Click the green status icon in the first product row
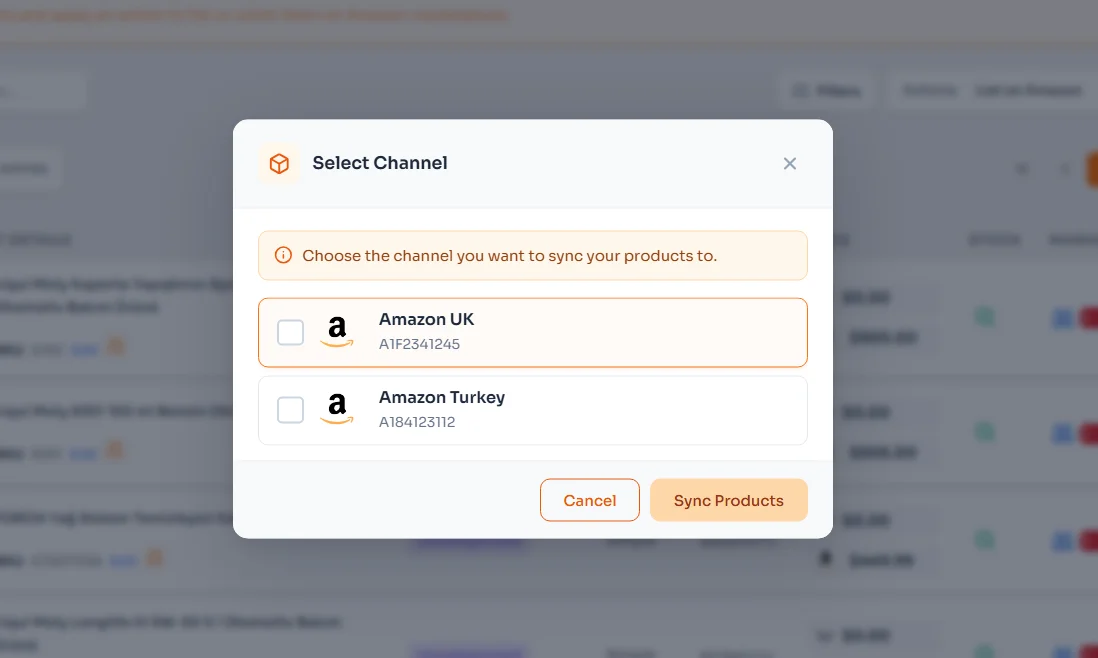This screenshot has width=1098, height=658. pos(985,316)
